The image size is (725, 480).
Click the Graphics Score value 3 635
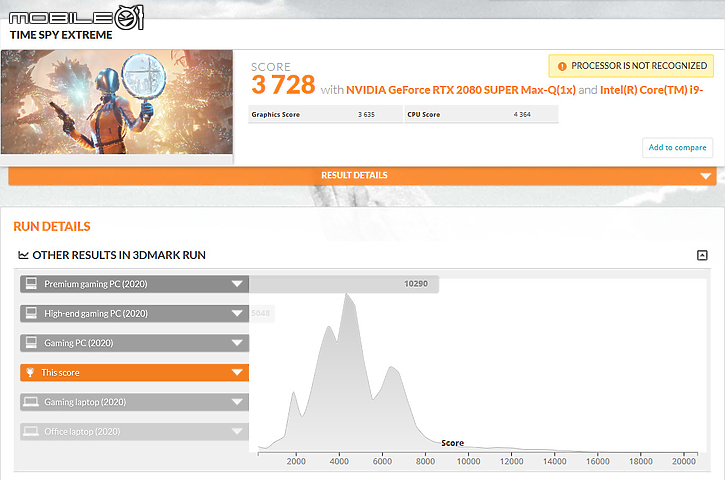(x=366, y=115)
